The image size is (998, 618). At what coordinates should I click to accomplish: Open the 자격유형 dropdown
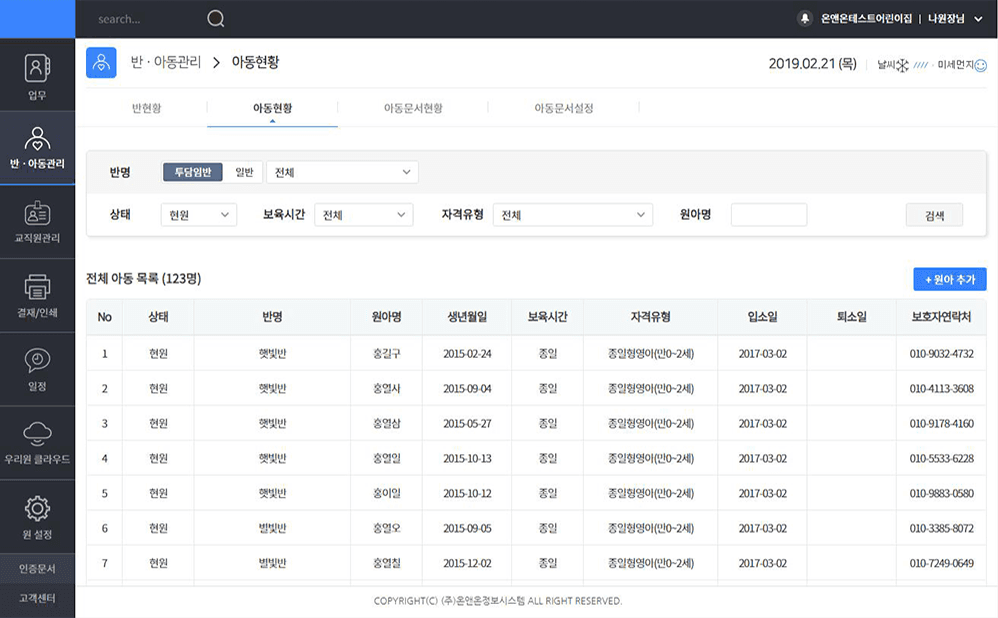coord(572,215)
